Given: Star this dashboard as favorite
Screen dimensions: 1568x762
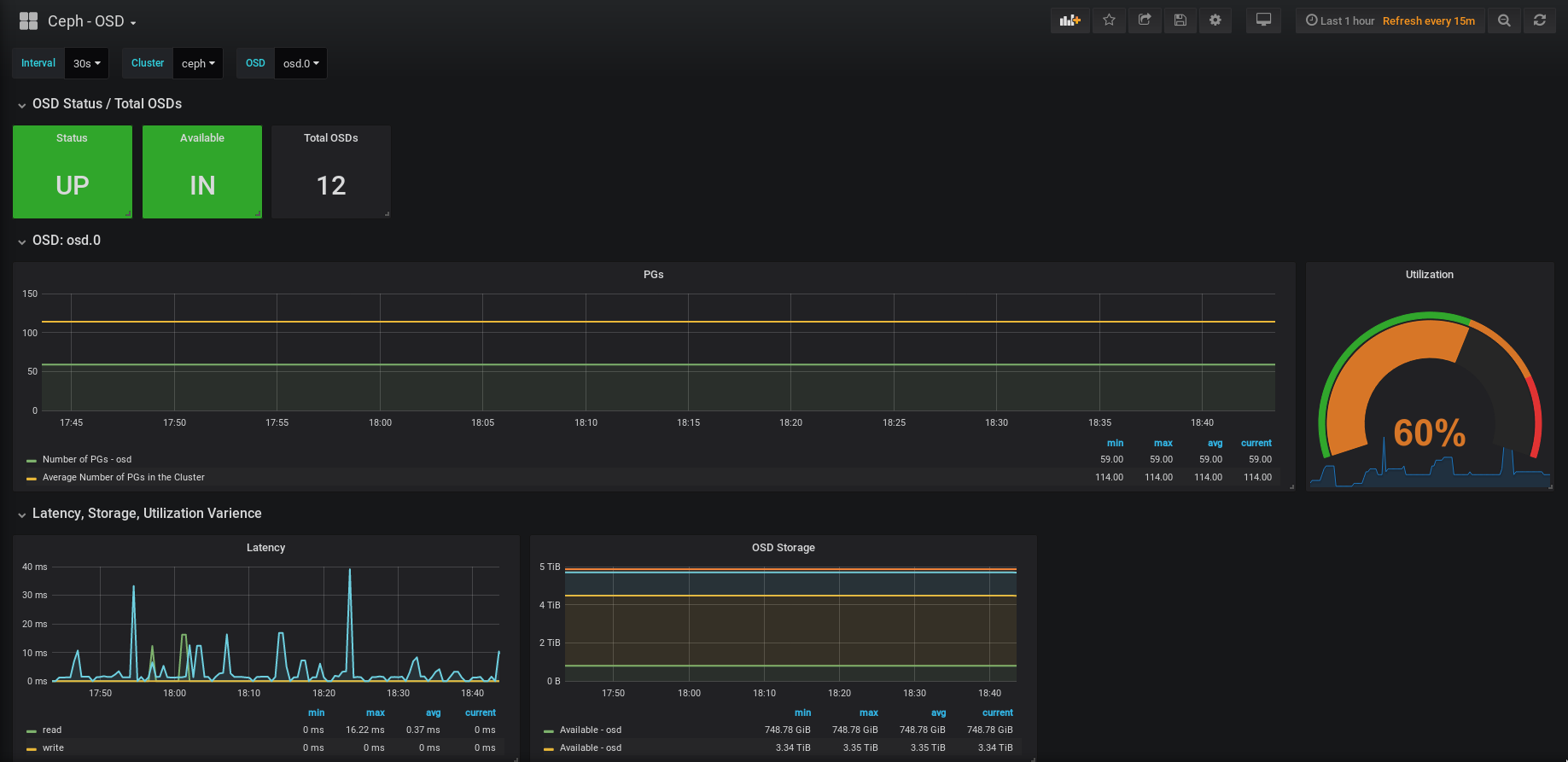Looking at the screenshot, I should coord(1109,20).
